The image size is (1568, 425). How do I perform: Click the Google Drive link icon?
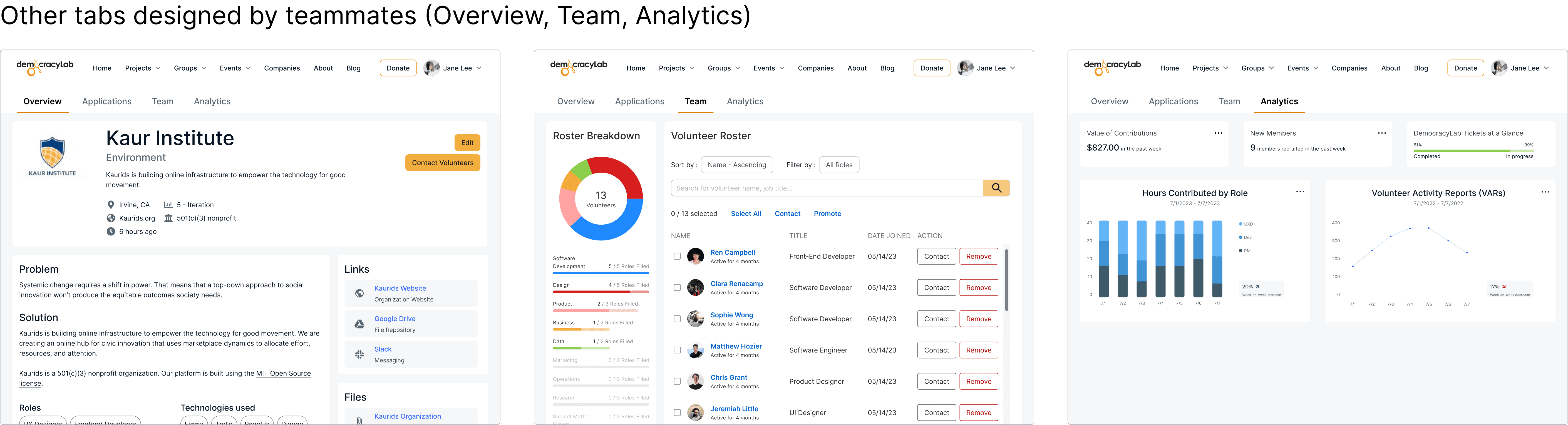point(360,324)
